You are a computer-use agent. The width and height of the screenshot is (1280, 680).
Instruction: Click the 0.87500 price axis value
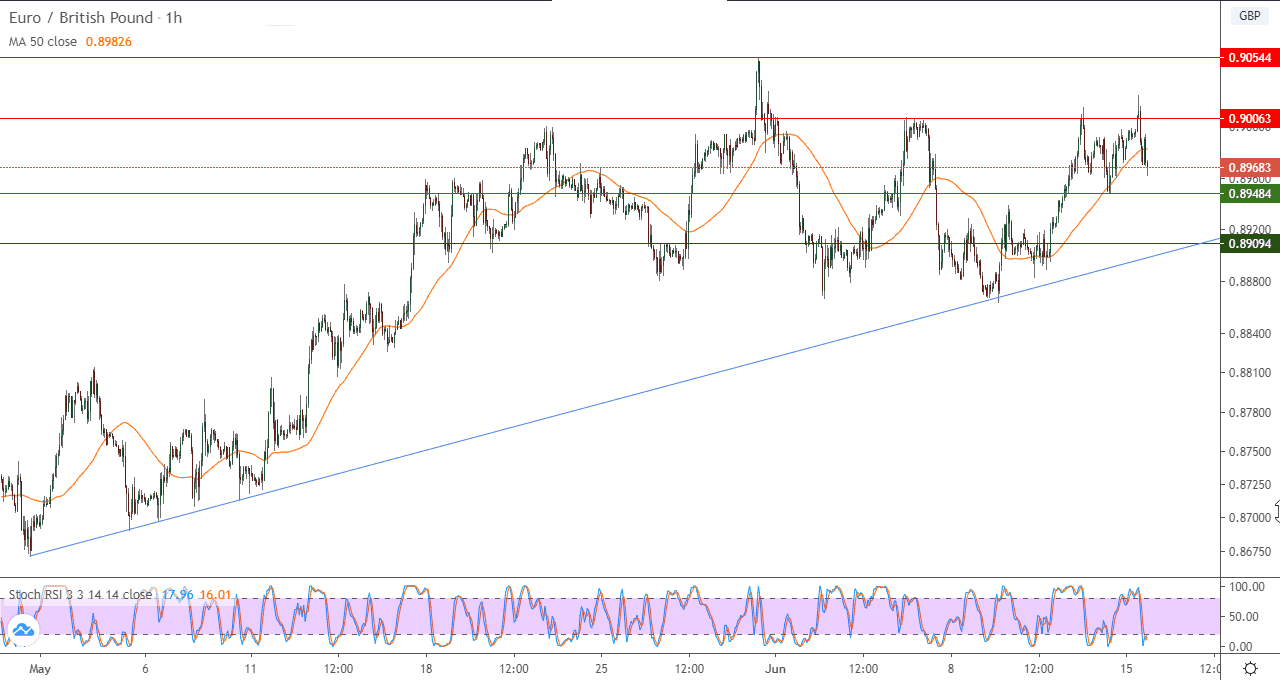tap(1250, 451)
